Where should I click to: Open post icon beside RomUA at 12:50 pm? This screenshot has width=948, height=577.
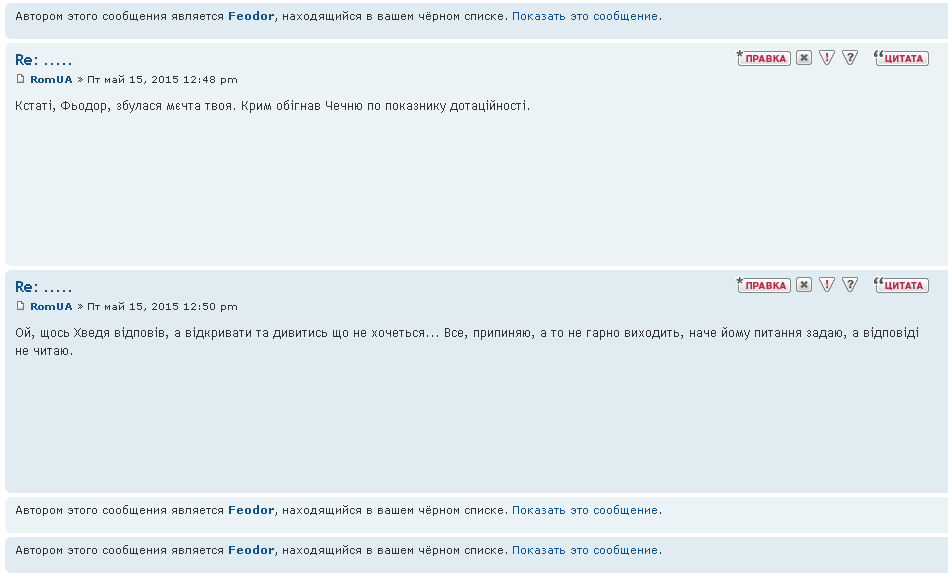pyautogui.click(x=21, y=306)
